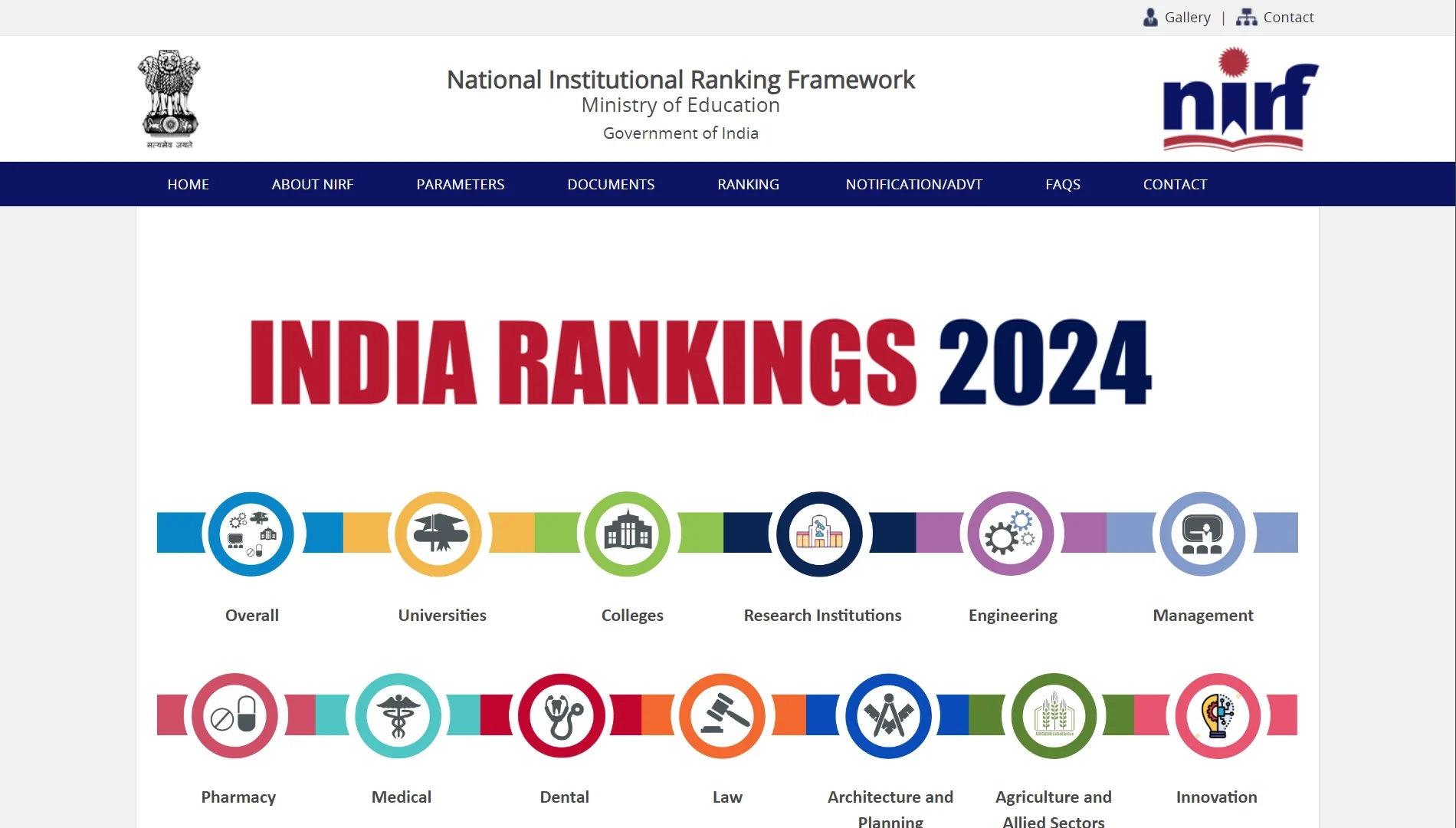This screenshot has width=1456, height=828.
Task: Select the Innovation lightbulb icon
Action: (x=1218, y=716)
